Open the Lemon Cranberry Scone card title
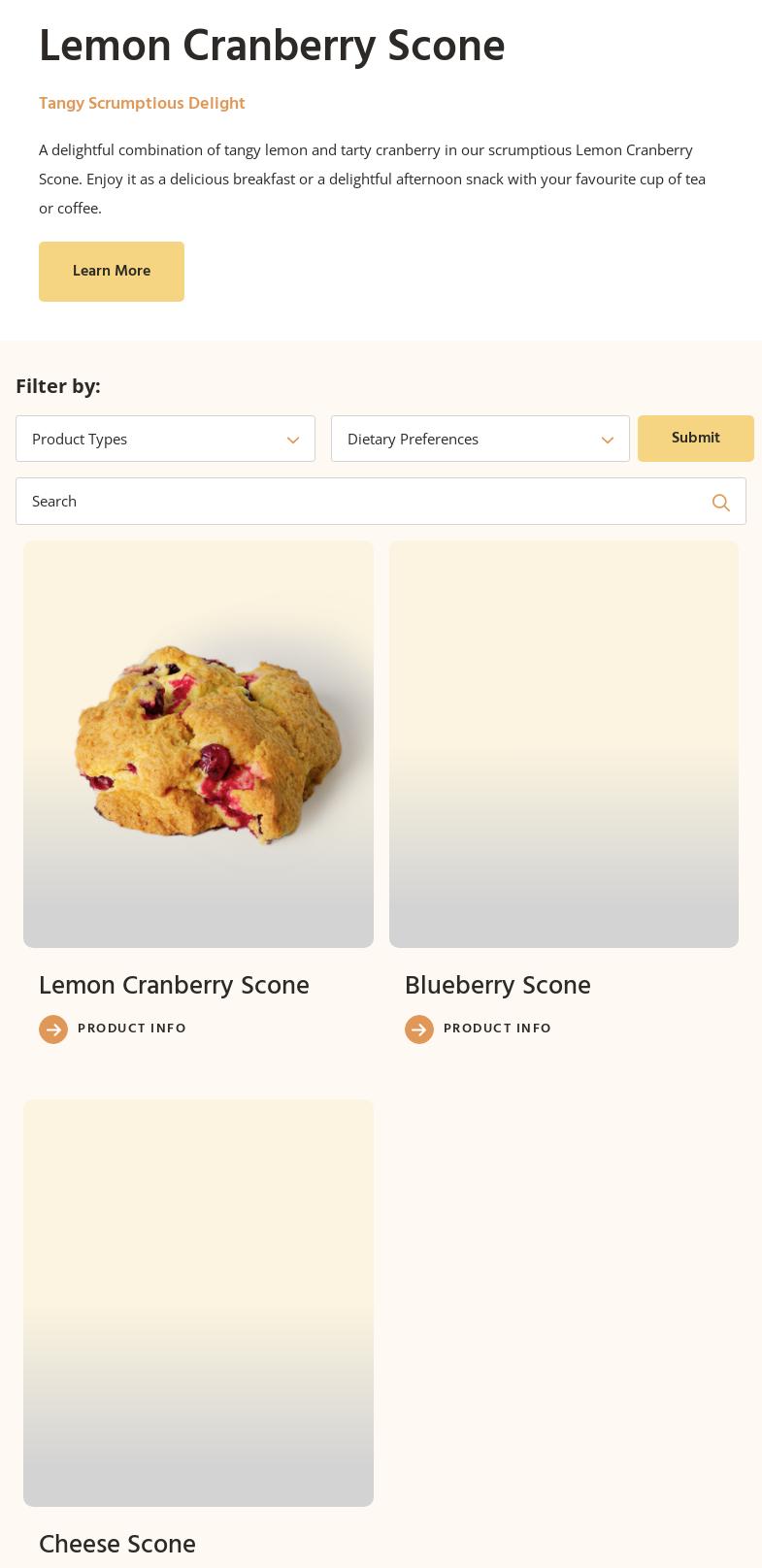The height and width of the screenshot is (1568, 762). 174,986
